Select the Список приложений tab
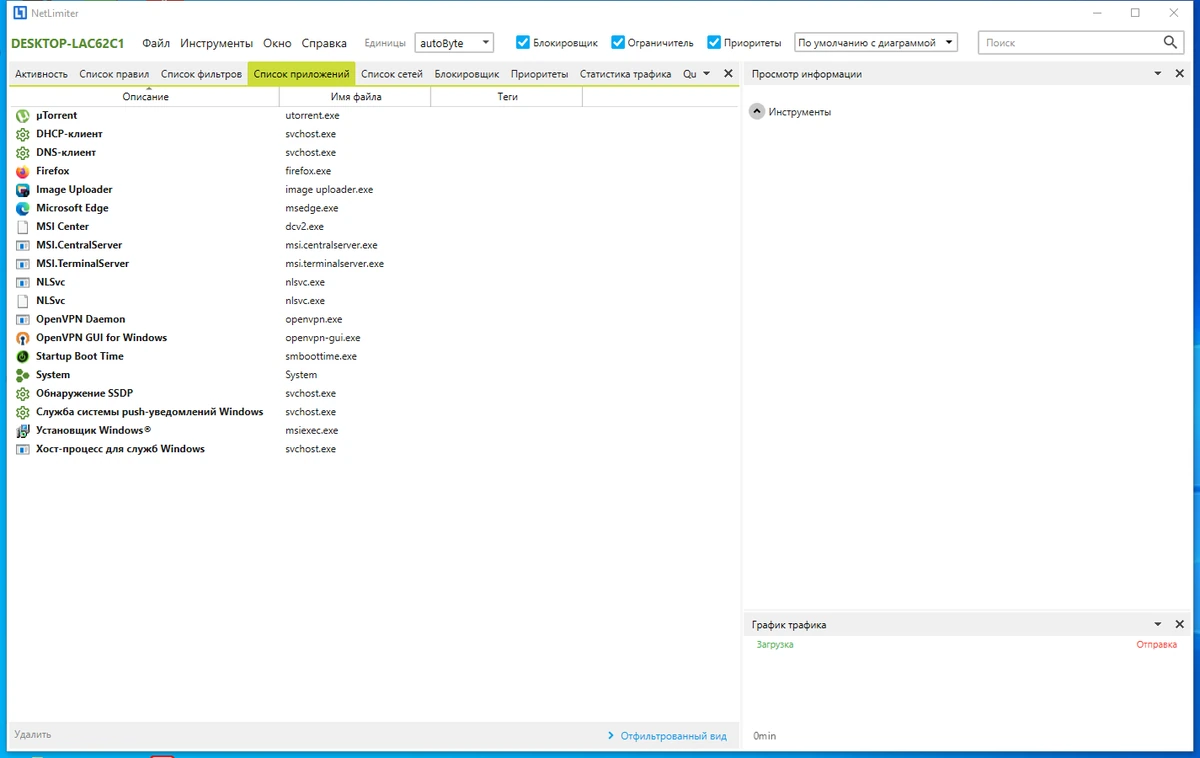The width and height of the screenshot is (1200, 758). (x=301, y=74)
